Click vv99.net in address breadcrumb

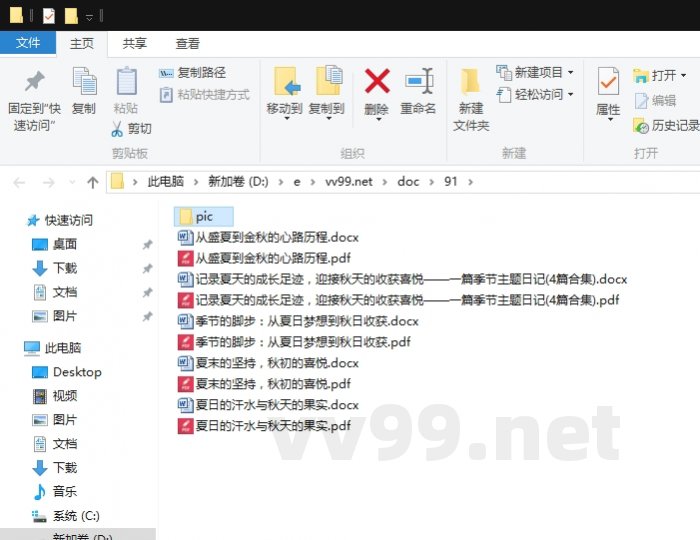(349, 182)
